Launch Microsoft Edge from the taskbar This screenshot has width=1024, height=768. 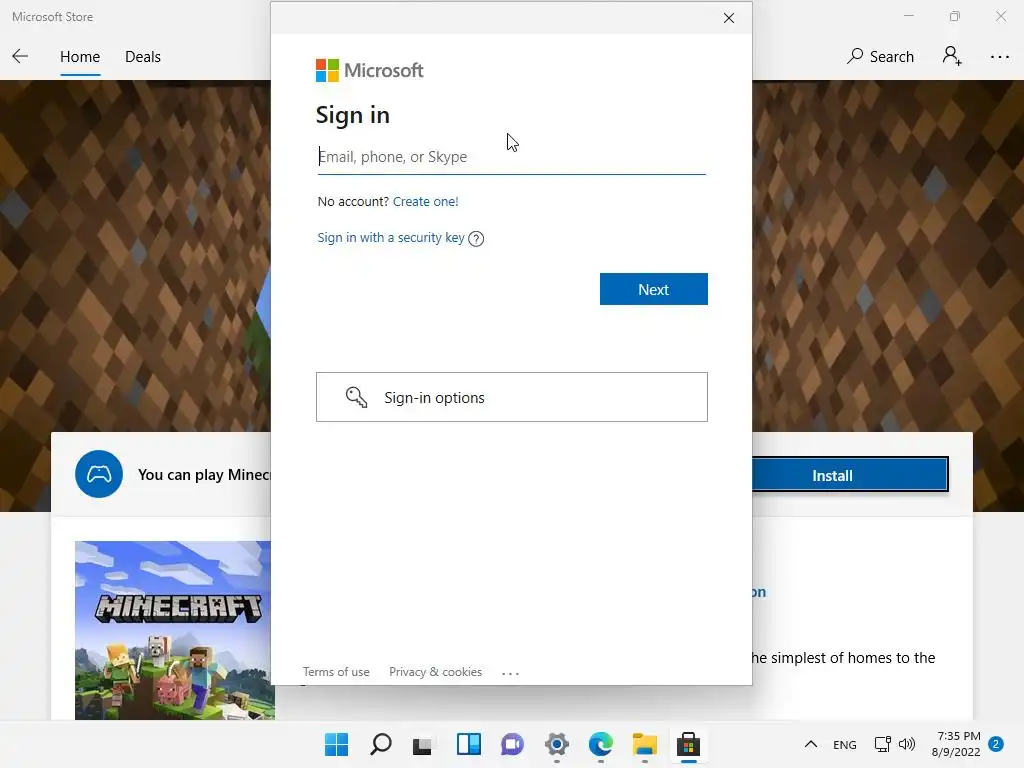[601, 744]
